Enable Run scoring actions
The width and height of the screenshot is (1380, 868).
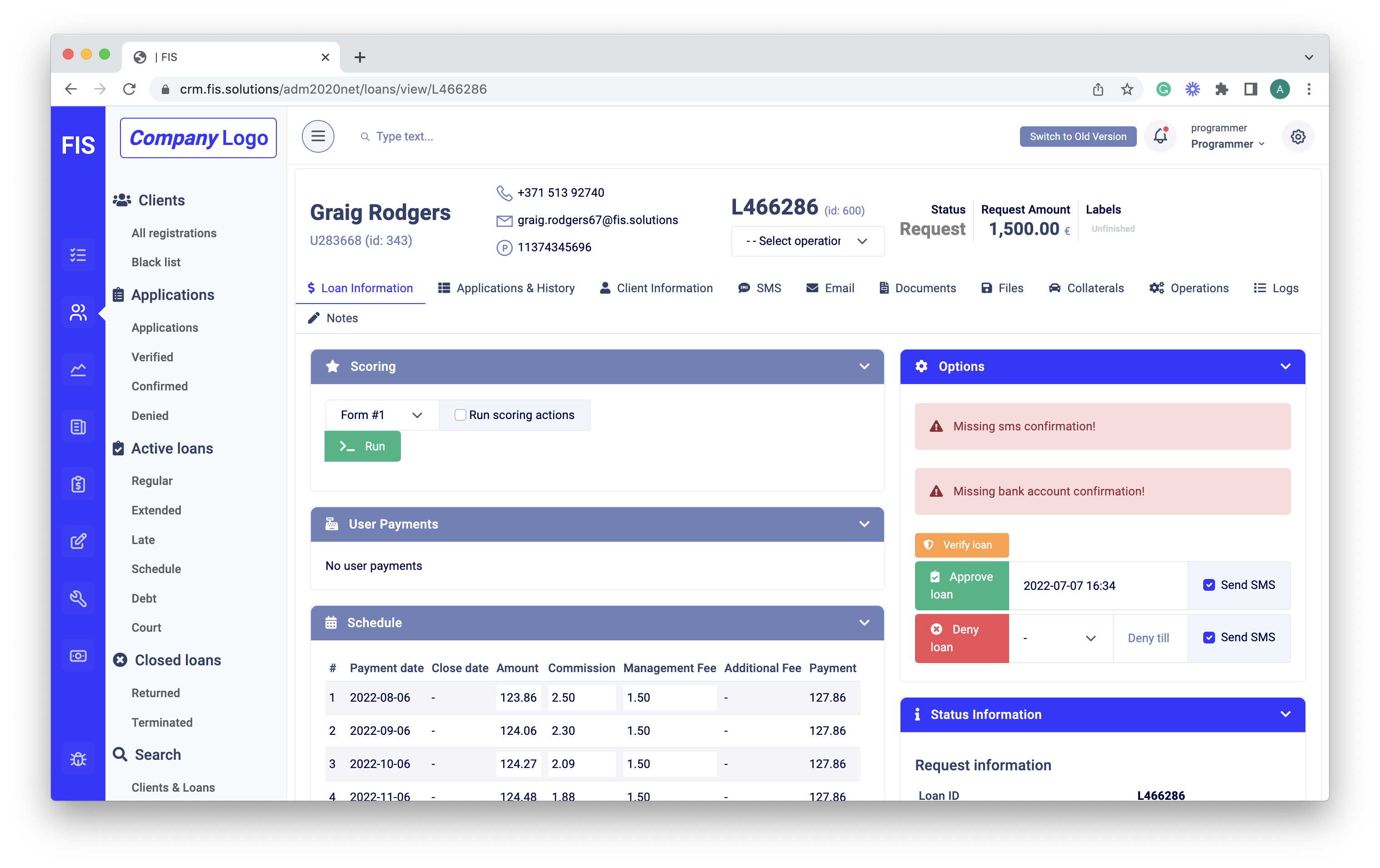(460, 414)
